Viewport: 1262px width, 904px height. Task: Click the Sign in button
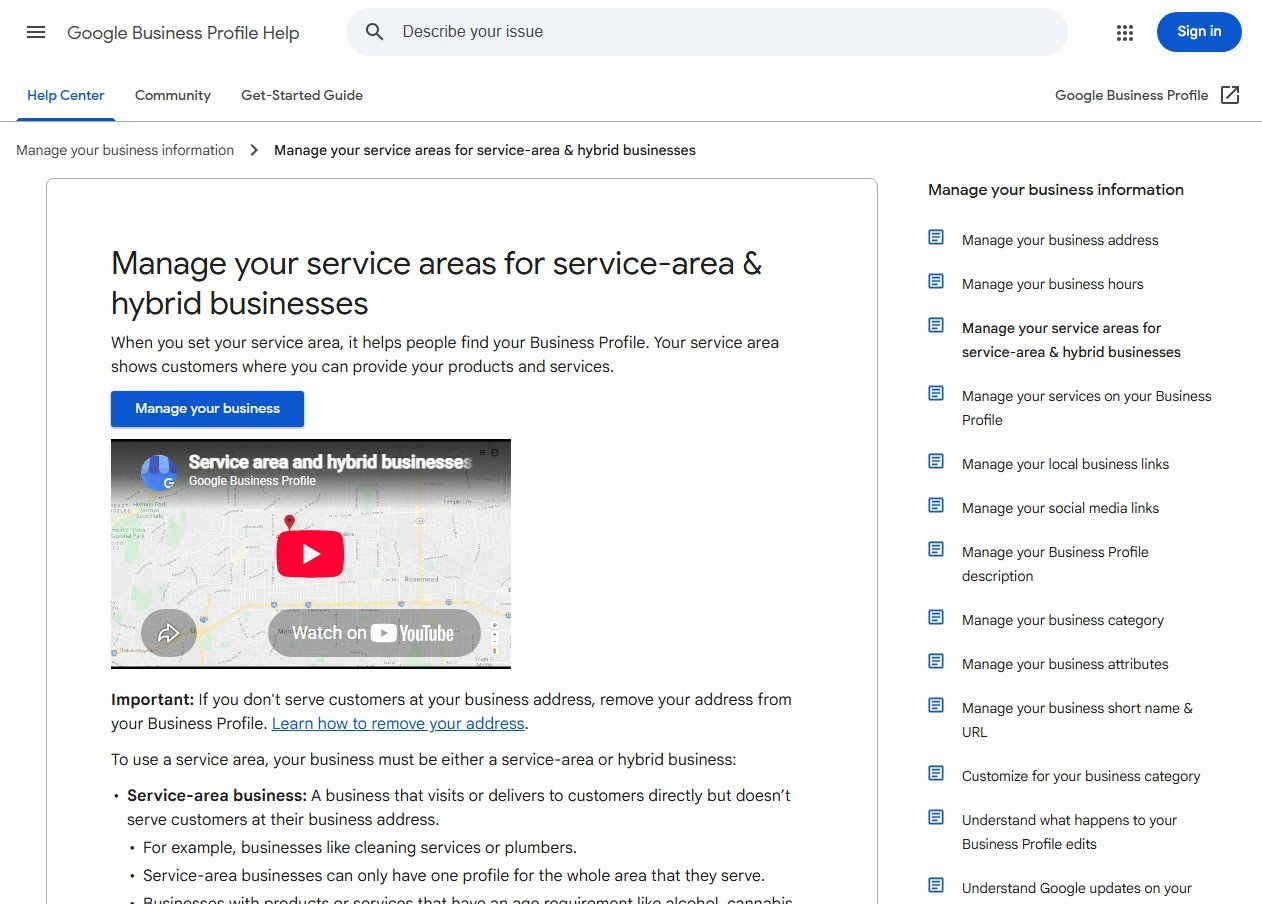point(1199,32)
